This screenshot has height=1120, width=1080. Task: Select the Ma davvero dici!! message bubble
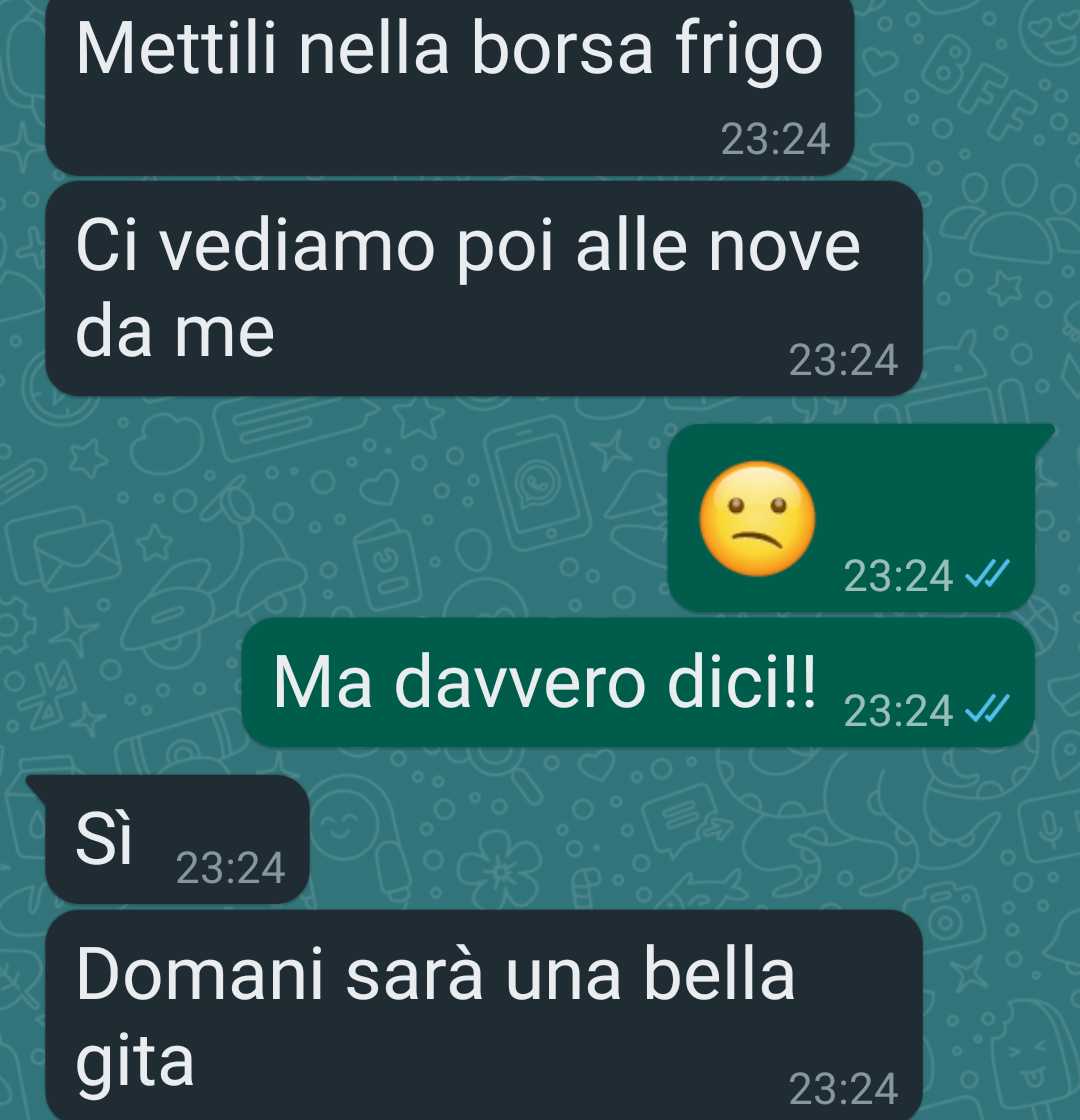tap(638, 683)
